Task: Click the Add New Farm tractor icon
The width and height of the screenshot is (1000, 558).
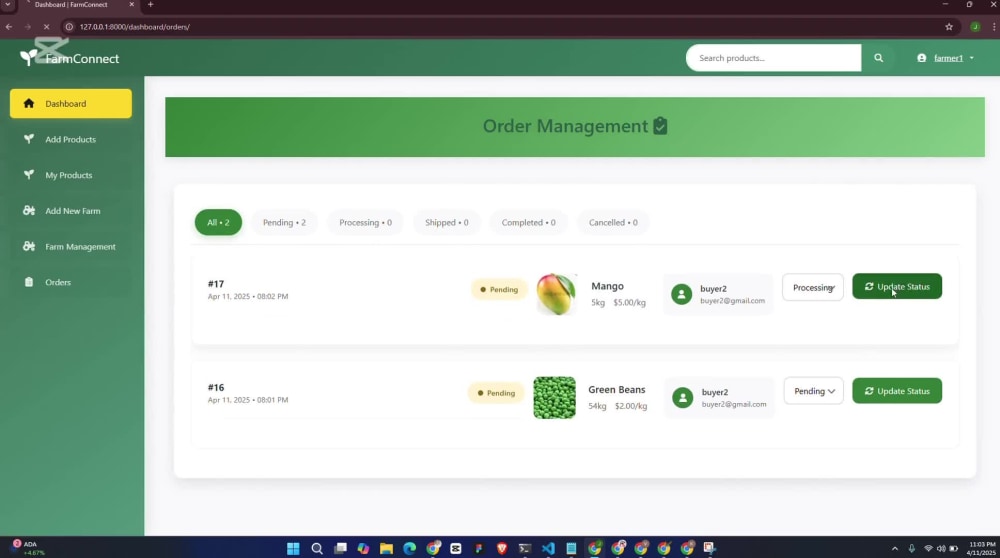Action: 29,210
